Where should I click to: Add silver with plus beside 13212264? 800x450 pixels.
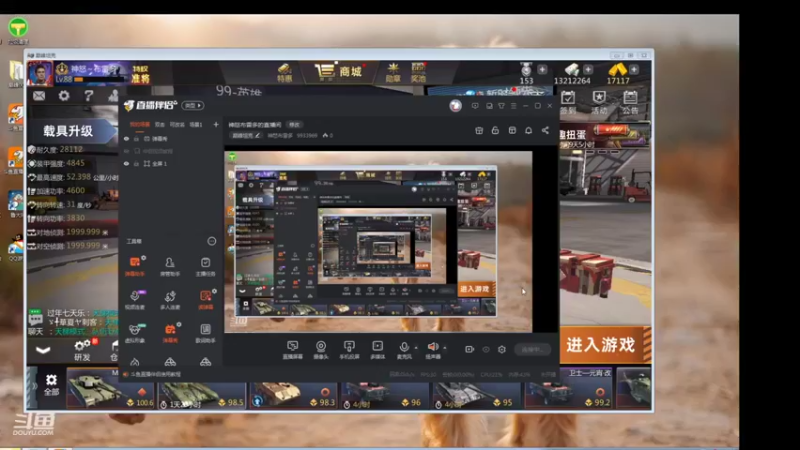tap(588, 69)
